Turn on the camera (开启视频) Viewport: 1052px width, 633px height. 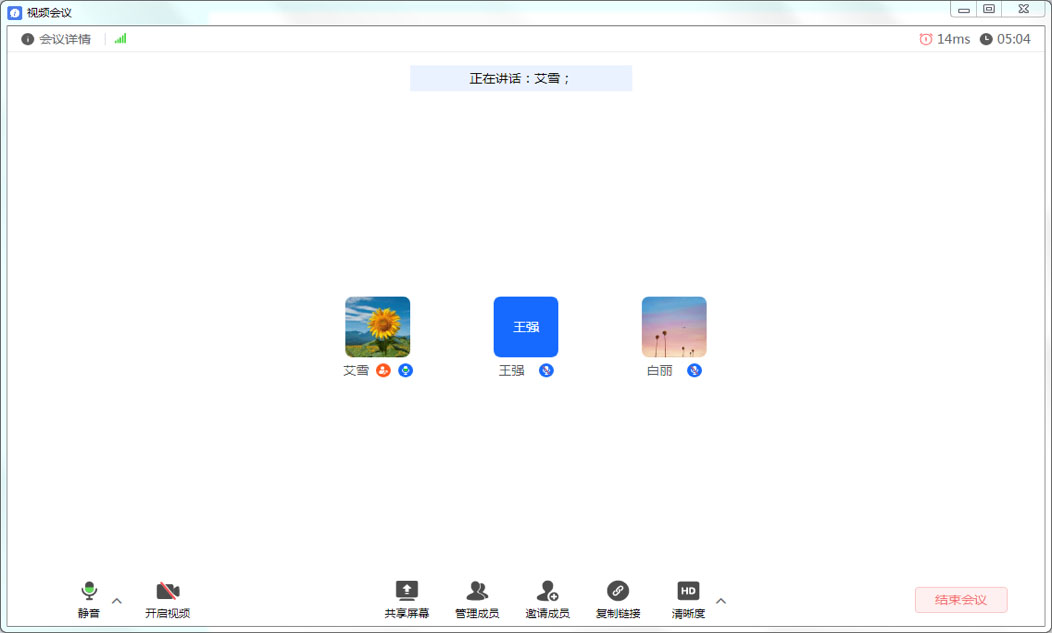(x=167, y=591)
